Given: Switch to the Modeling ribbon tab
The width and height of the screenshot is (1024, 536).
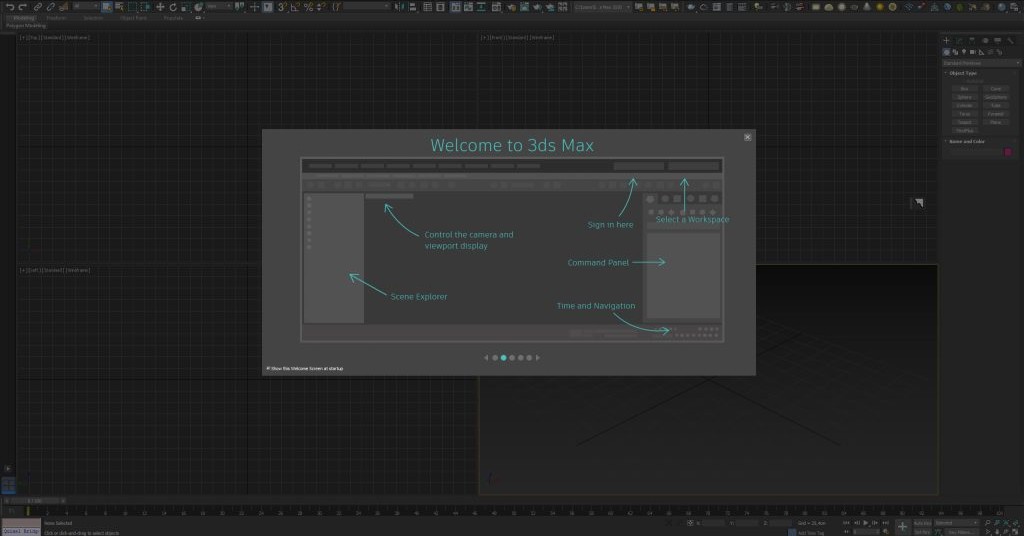Looking at the screenshot, I should 24,18.
